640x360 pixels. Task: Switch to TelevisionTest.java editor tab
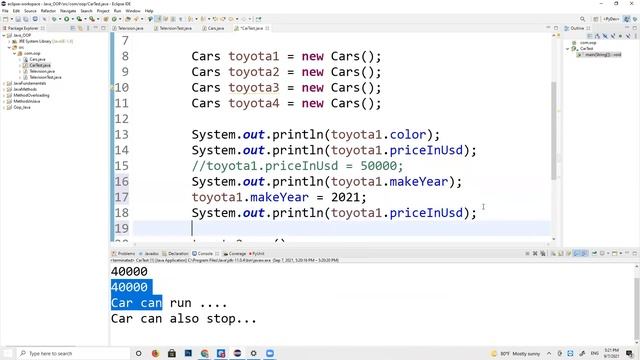coord(173,28)
